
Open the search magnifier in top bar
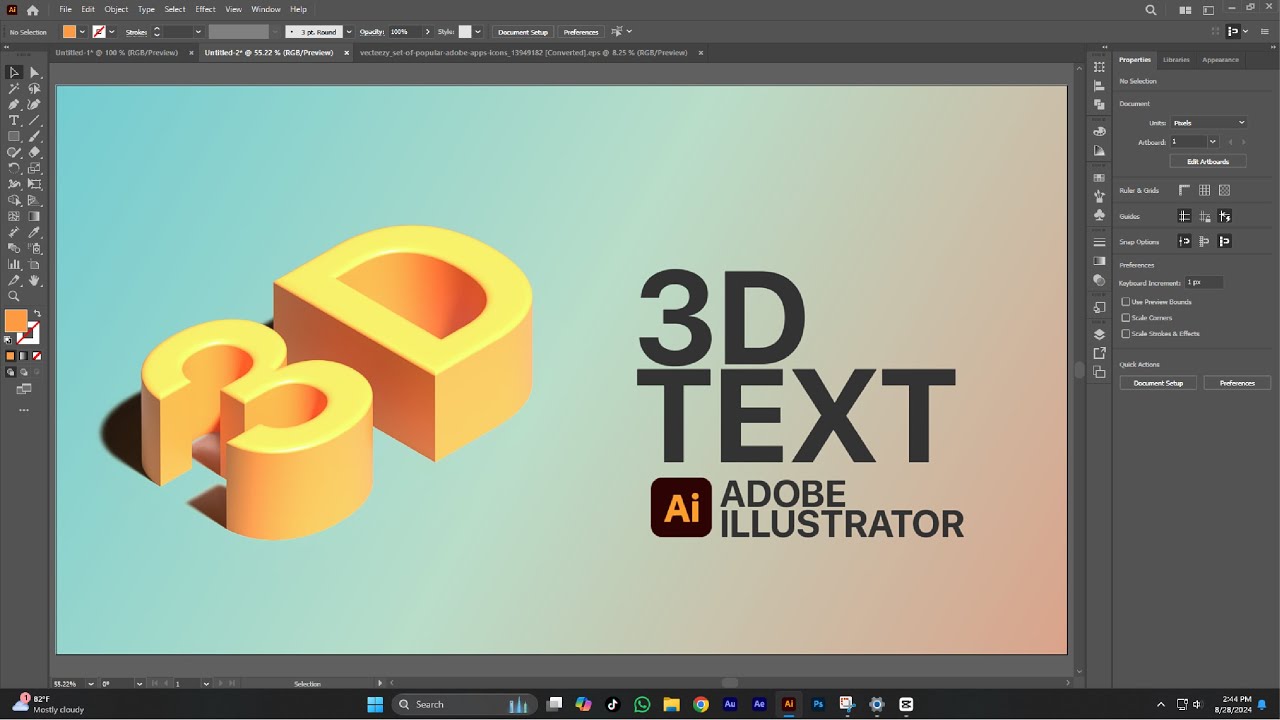[1151, 10]
